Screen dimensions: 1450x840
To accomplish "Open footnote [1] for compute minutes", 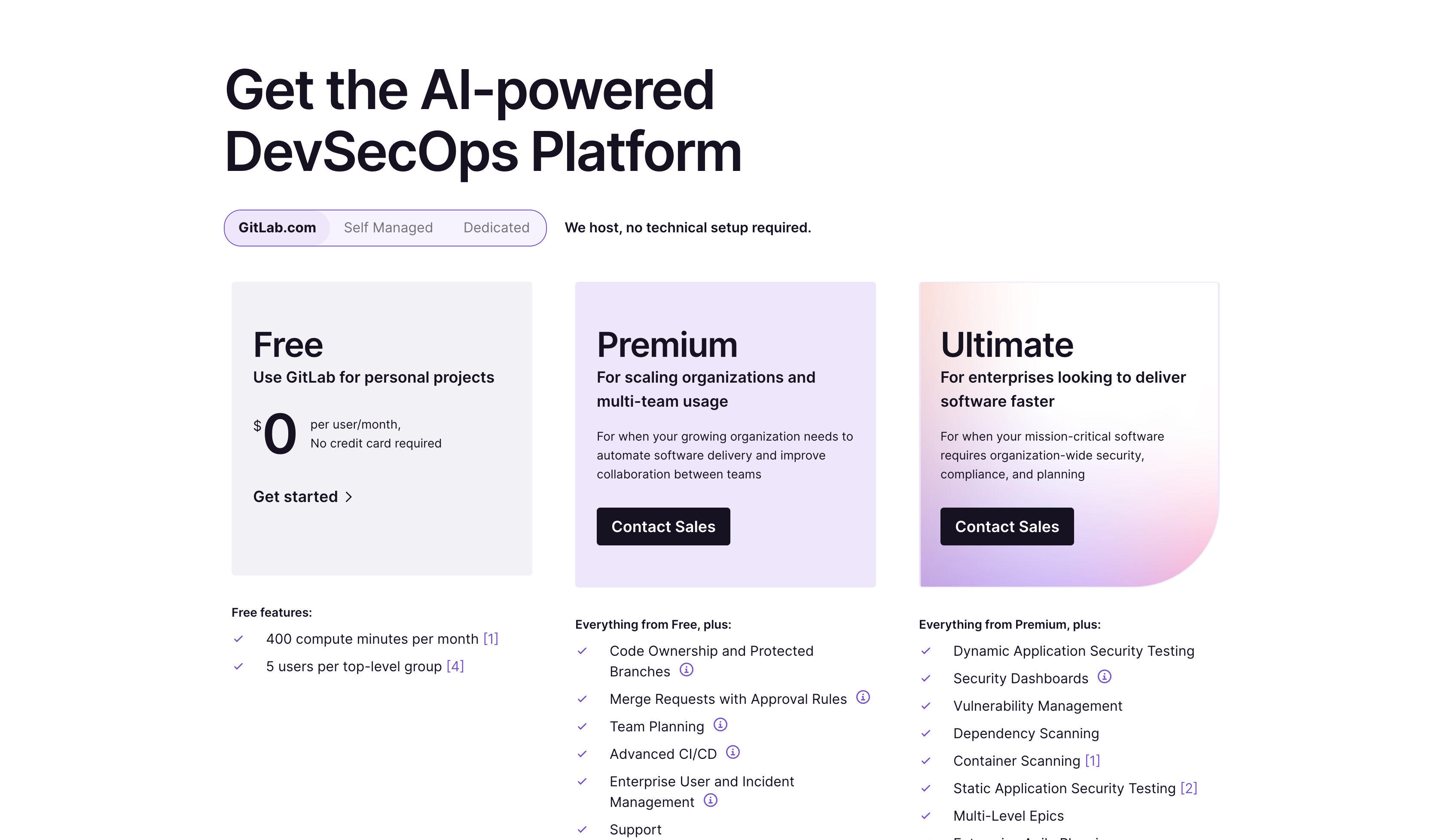I will (x=491, y=639).
